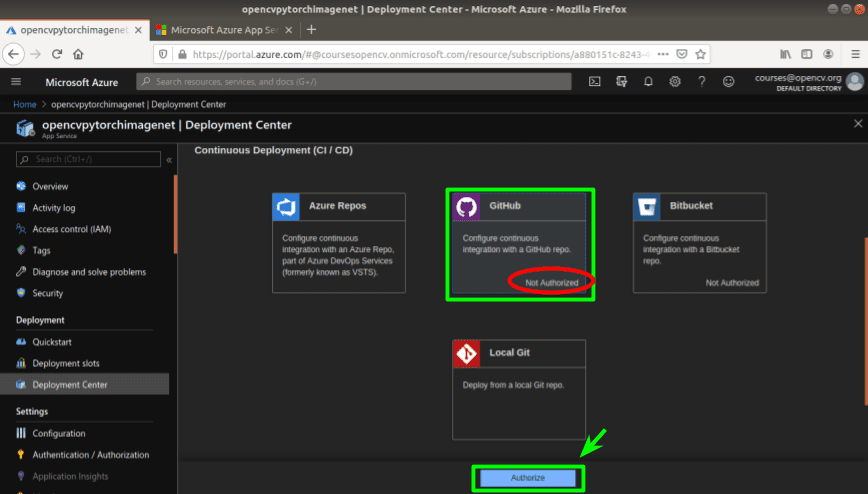Open Firefox application menu
868x494 pixels.
click(855, 54)
